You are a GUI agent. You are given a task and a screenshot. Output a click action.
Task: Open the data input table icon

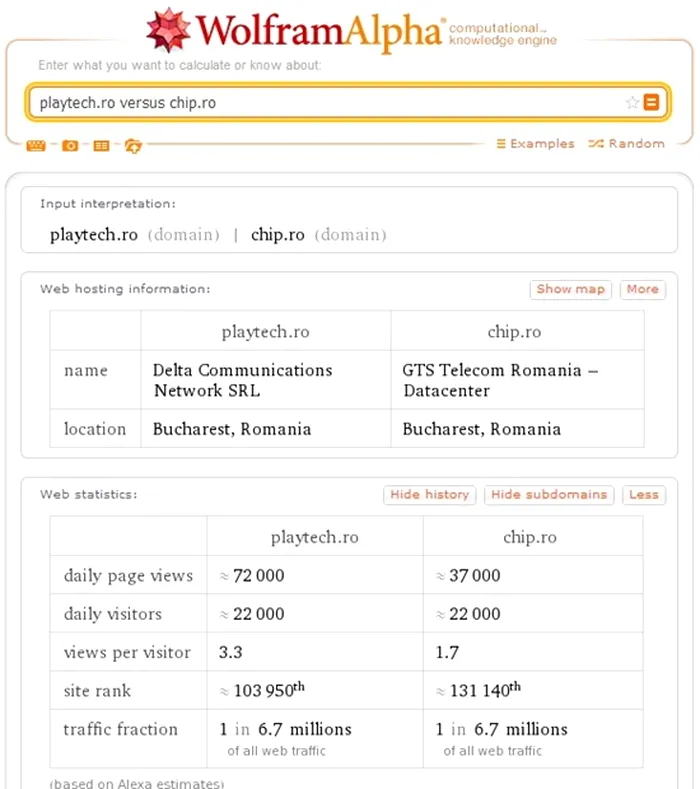(x=101, y=146)
